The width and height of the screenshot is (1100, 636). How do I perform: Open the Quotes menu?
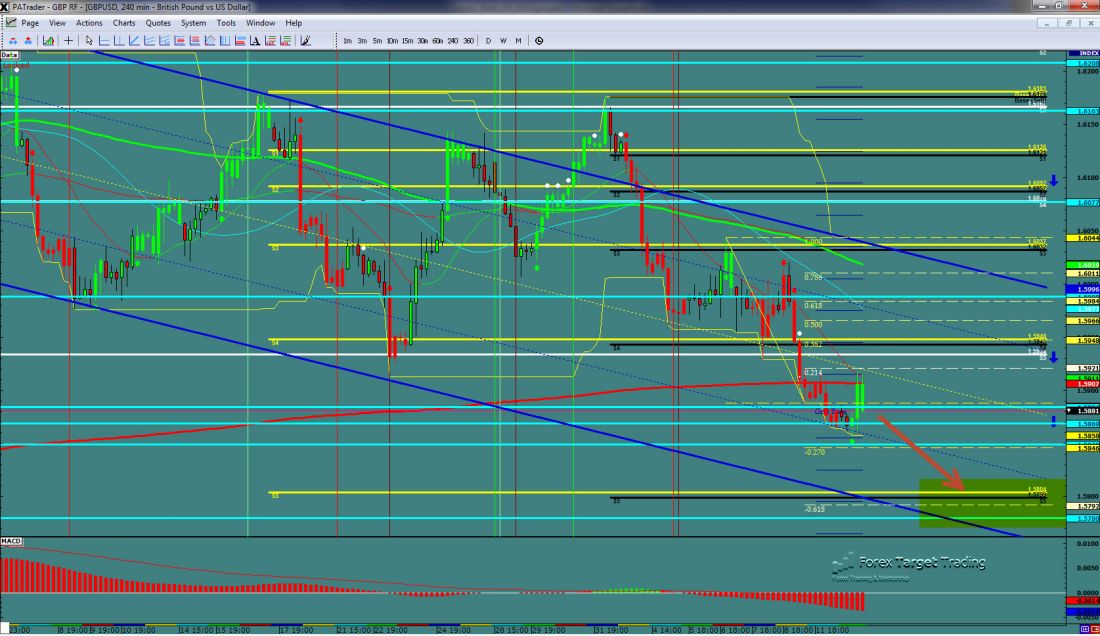(157, 22)
